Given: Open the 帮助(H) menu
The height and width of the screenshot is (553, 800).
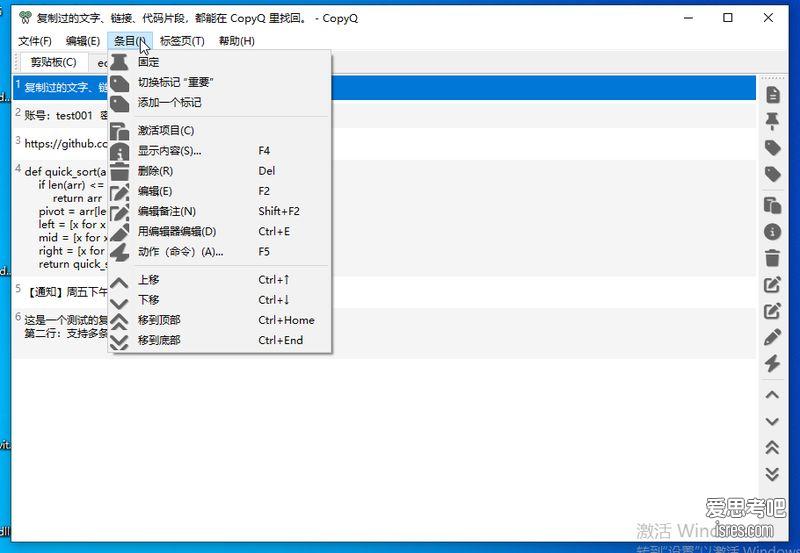Looking at the screenshot, I should pyautogui.click(x=236, y=41).
